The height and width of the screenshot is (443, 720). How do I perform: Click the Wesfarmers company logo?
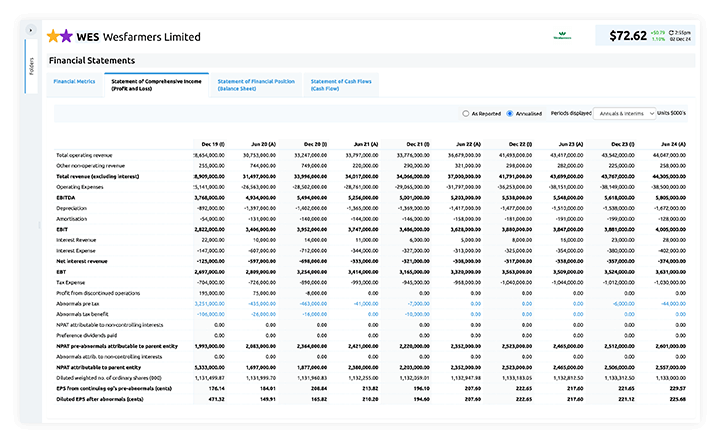tap(563, 36)
